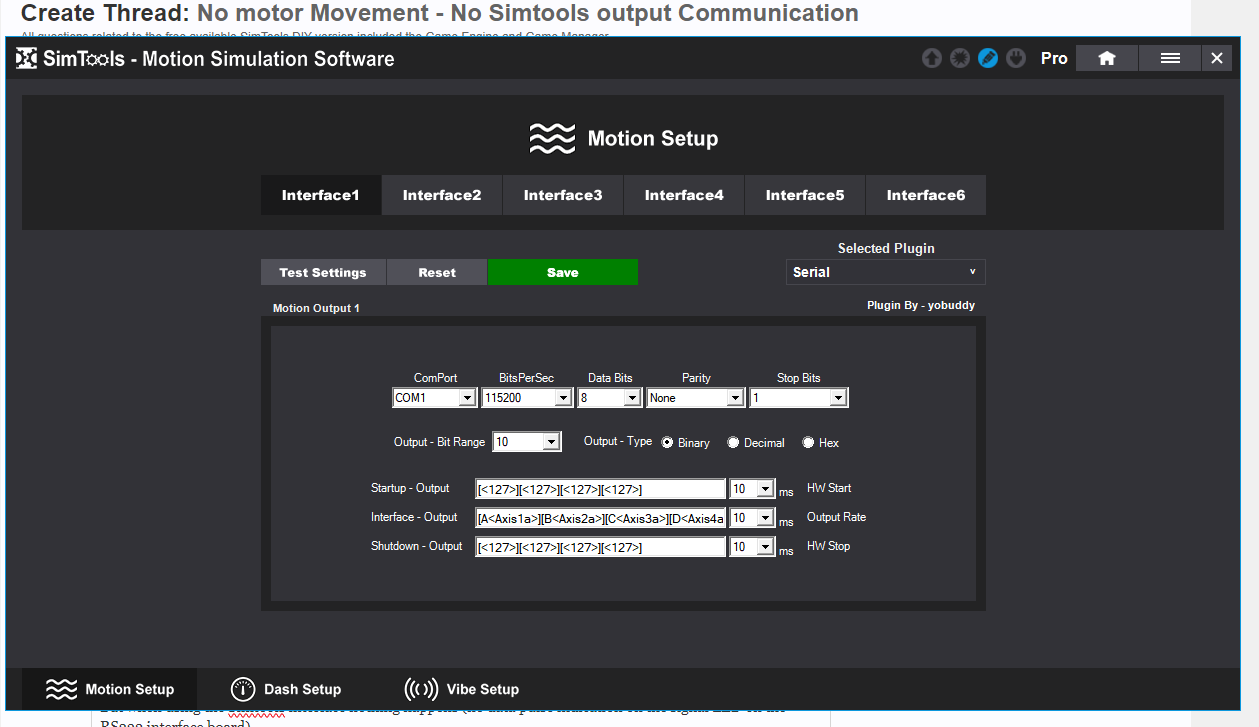The width and height of the screenshot is (1259, 727).
Task: Click the Startup - Output text field
Action: pos(601,489)
